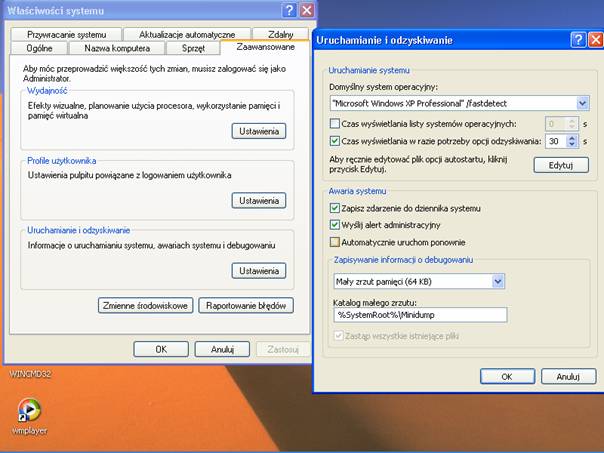Viewport: 604px width, 453px height.
Task: Increase recovery options time with up arrow
Action: [x=572, y=138]
